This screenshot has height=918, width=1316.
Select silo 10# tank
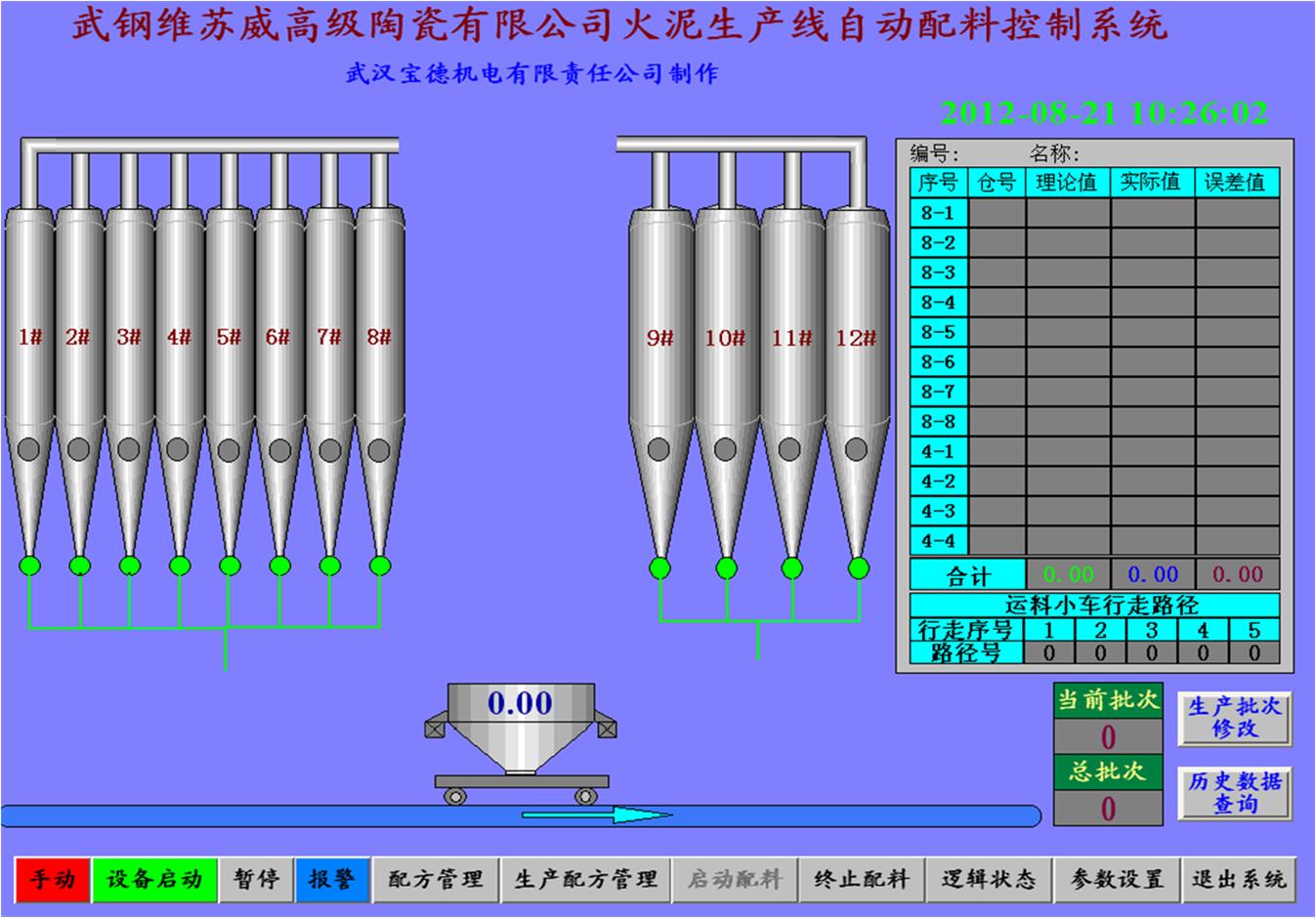coord(726,381)
